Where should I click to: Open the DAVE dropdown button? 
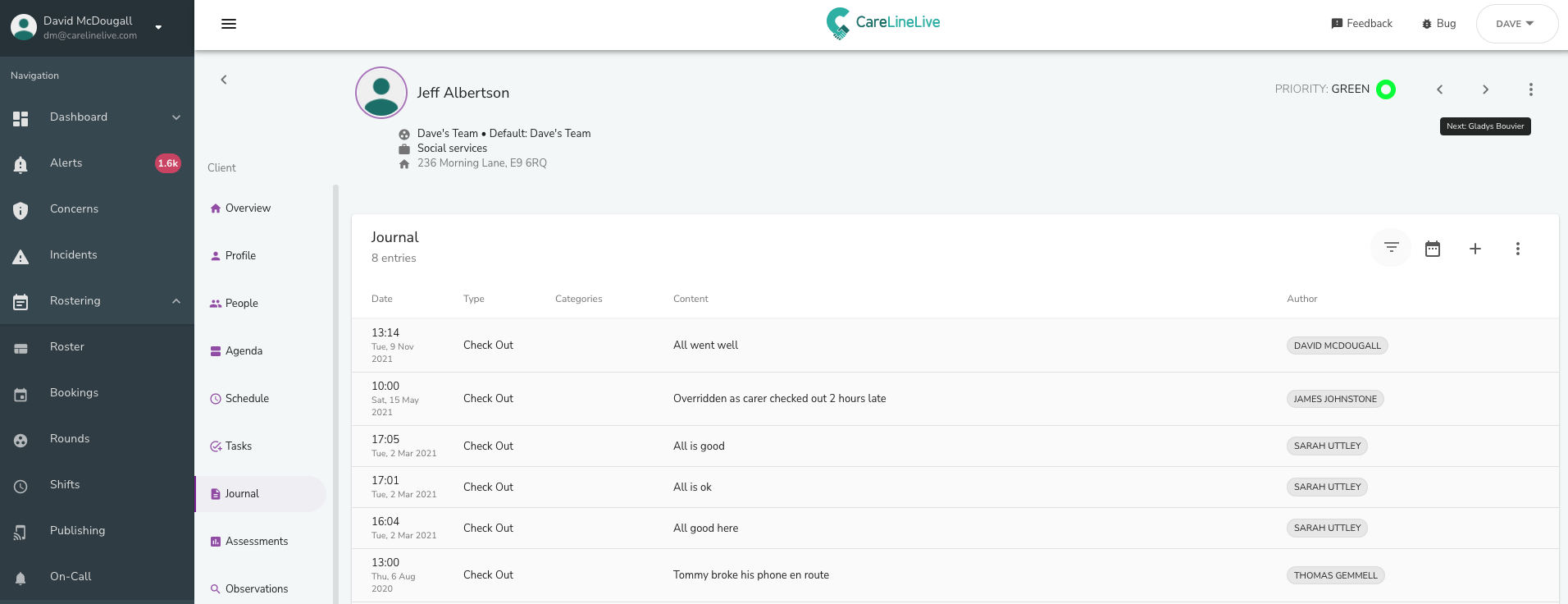(x=1517, y=24)
